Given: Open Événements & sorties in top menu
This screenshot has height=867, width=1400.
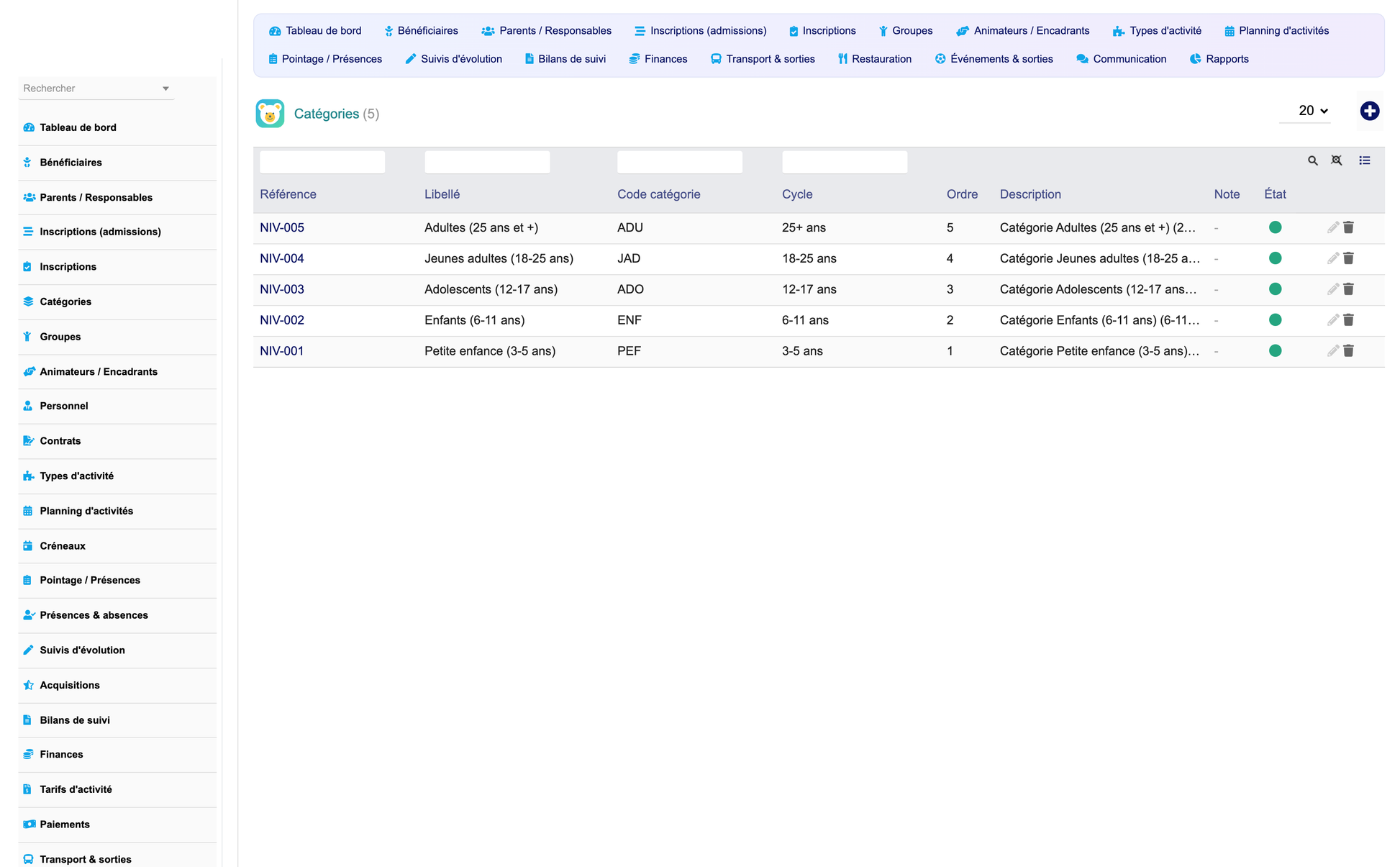Looking at the screenshot, I should point(994,59).
